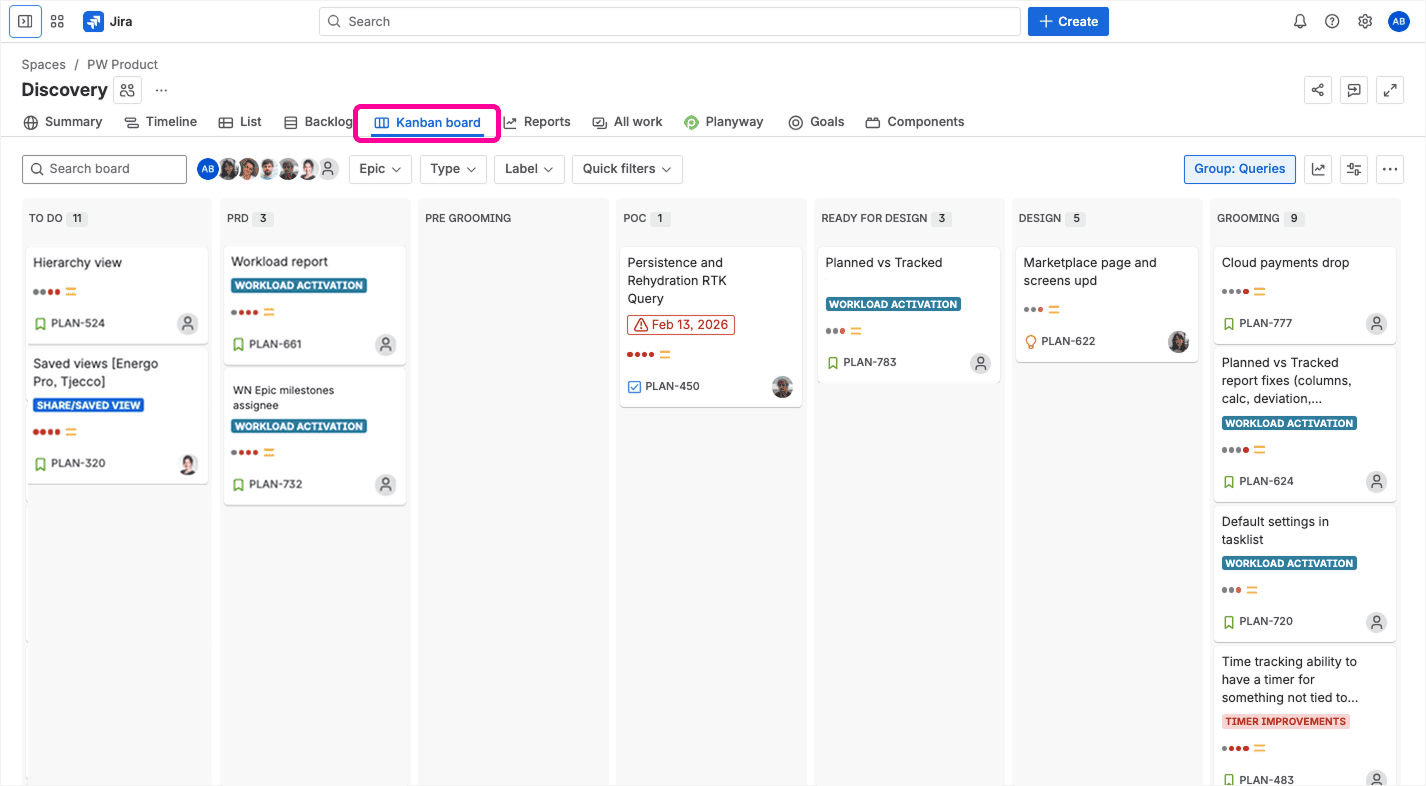Click the blue Create button

pyautogui.click(x=1068, y=21)
